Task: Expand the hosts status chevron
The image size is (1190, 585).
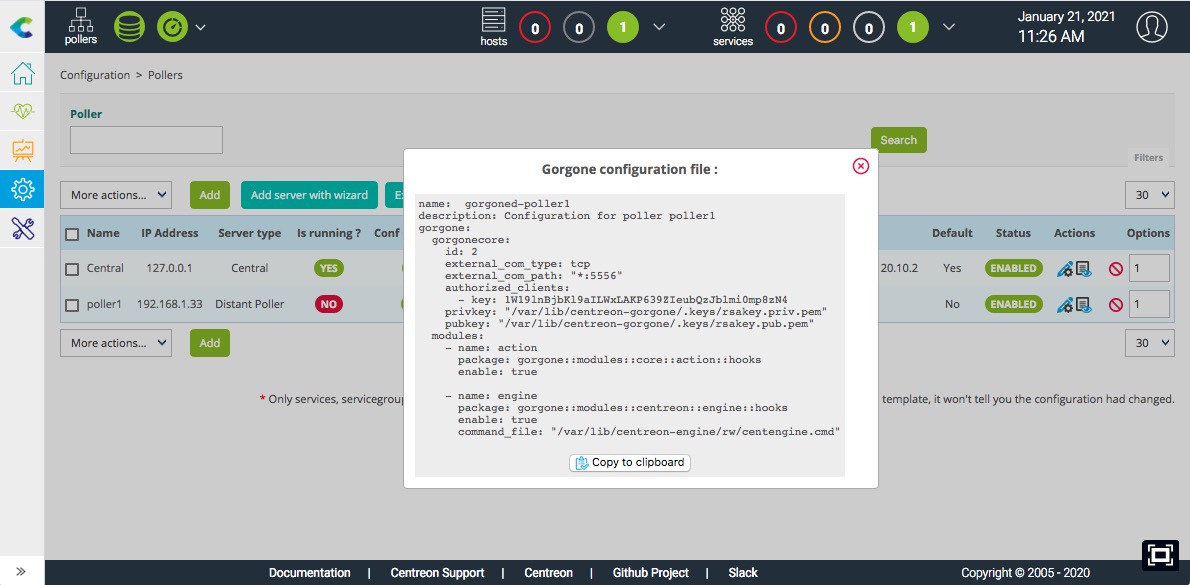Action: click(x=659, y=27)
